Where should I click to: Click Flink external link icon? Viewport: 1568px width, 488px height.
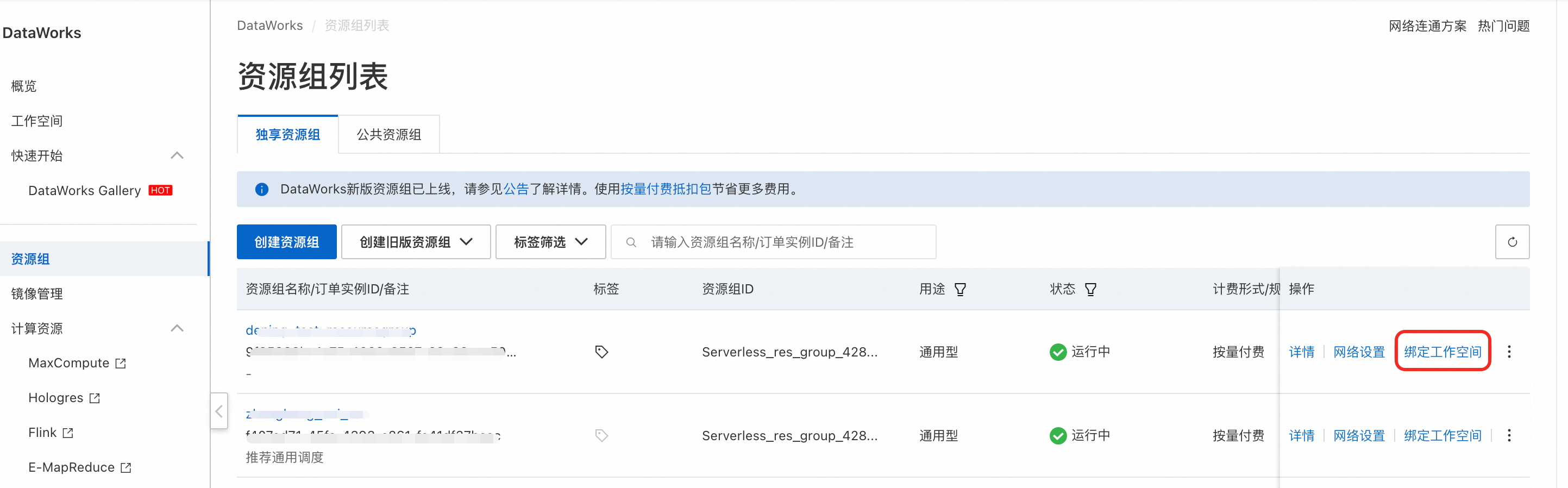(x=68, y=433)
